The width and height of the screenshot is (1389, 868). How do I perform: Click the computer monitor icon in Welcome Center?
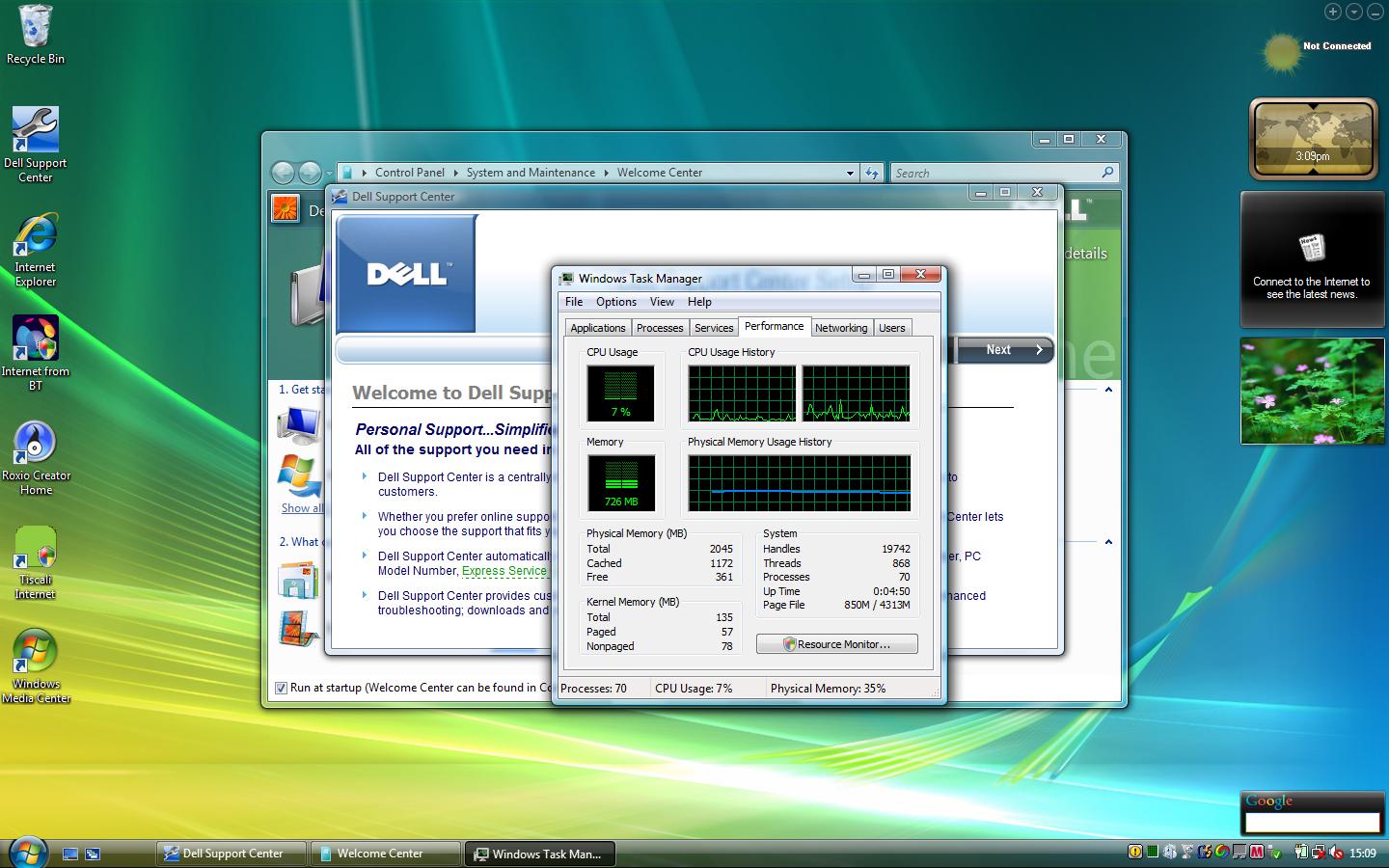pyautogui.click(x=299, y=423)
